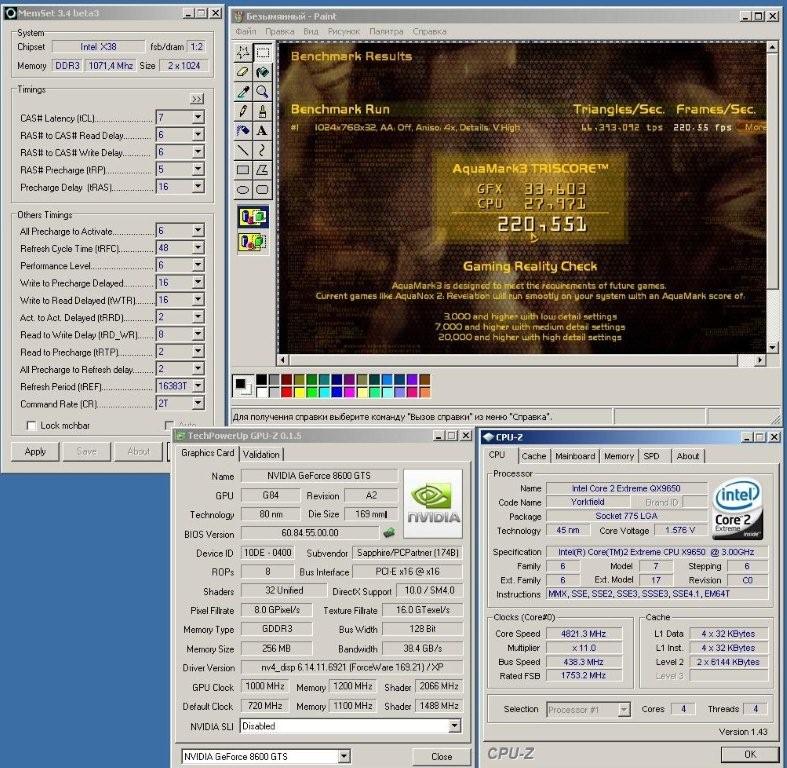This screenshot has height=768, width=787.
Task: Pick the Fill With Color bucket tool
Action: [x=262, y=72]
